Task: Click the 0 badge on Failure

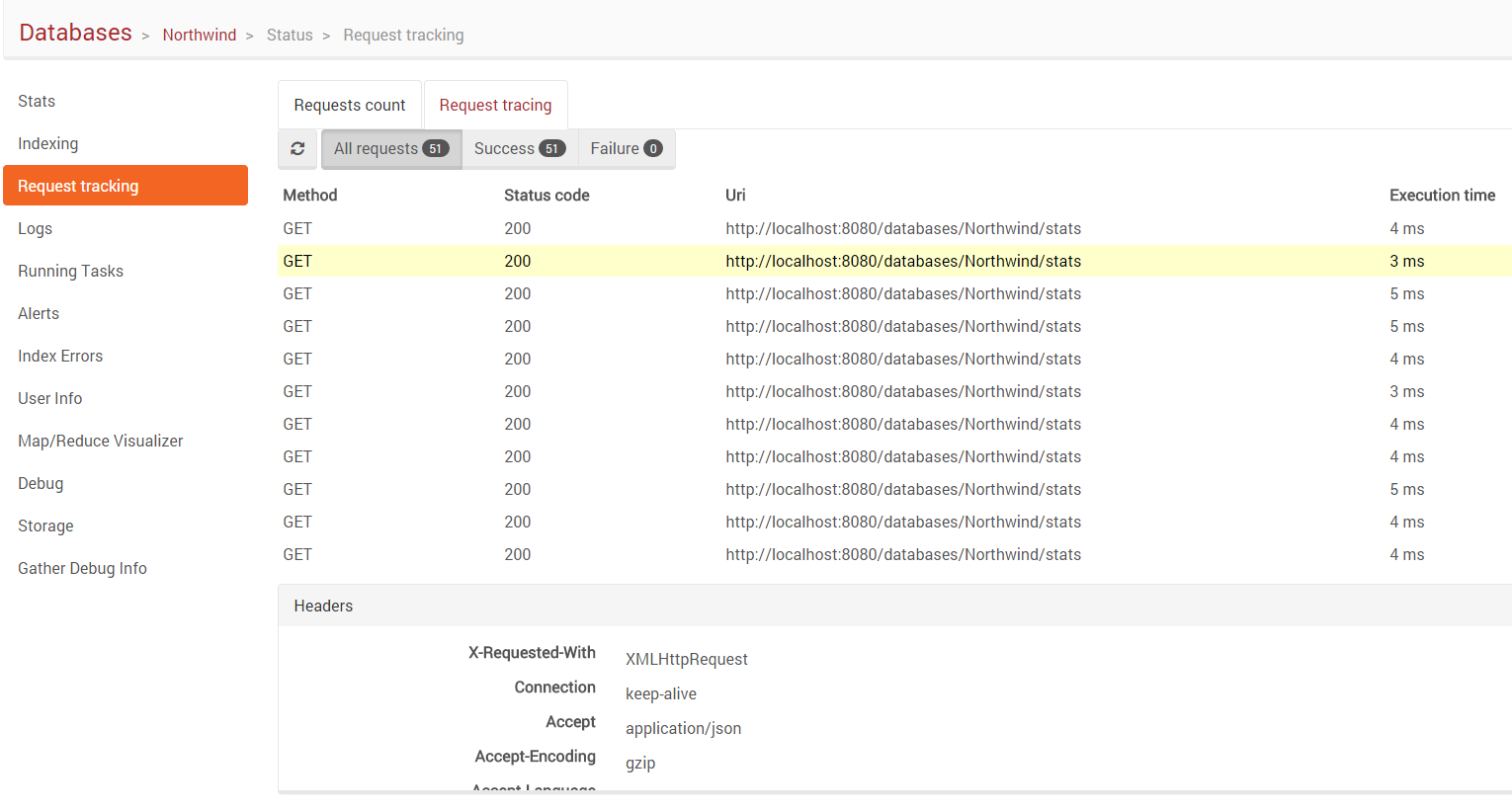Action: pyautogui.click(x=653, y=149)
